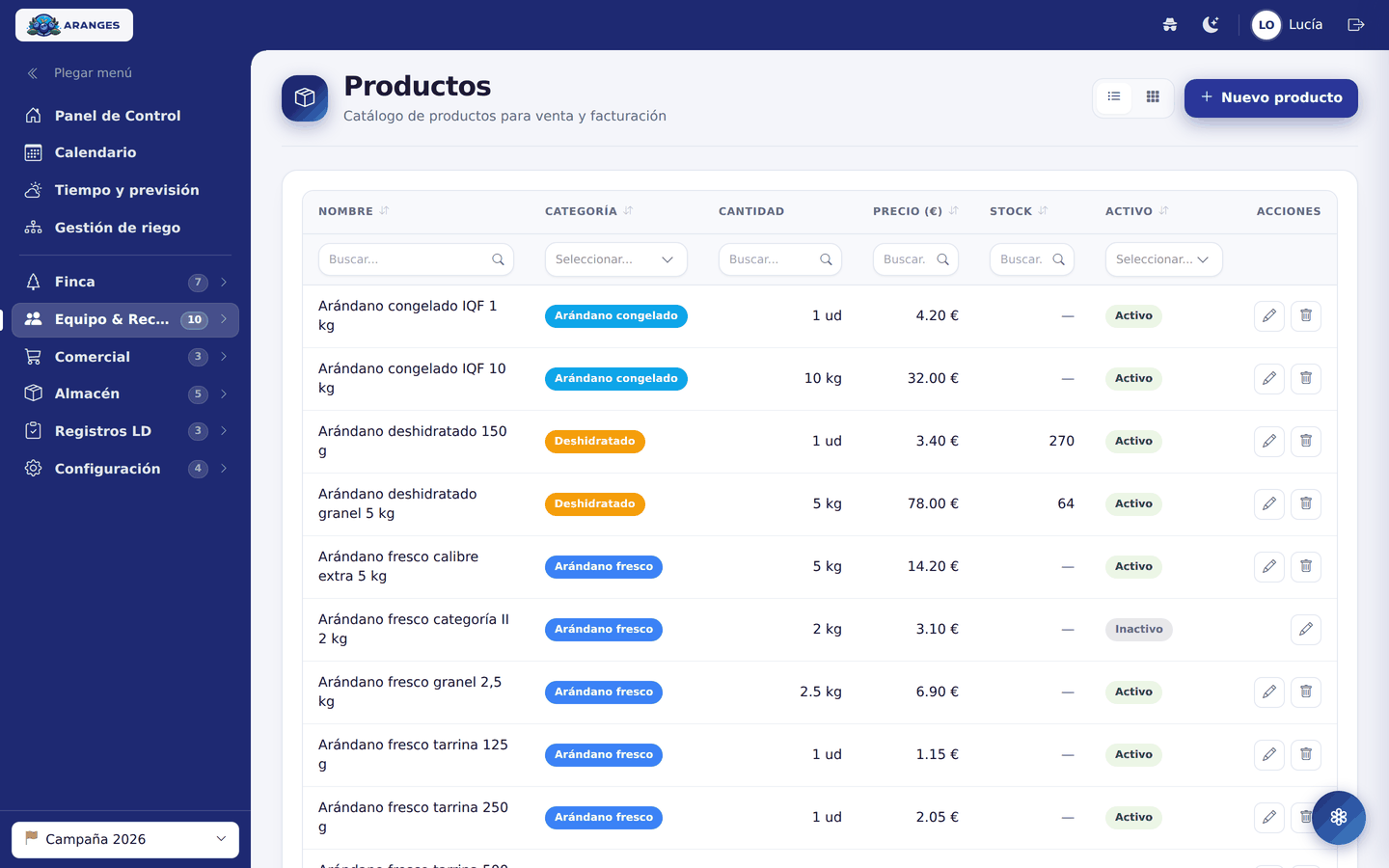Viewport: 1389px width, 868px height.
Task: Open Tiempo y previsión
Action: (125, 190)
